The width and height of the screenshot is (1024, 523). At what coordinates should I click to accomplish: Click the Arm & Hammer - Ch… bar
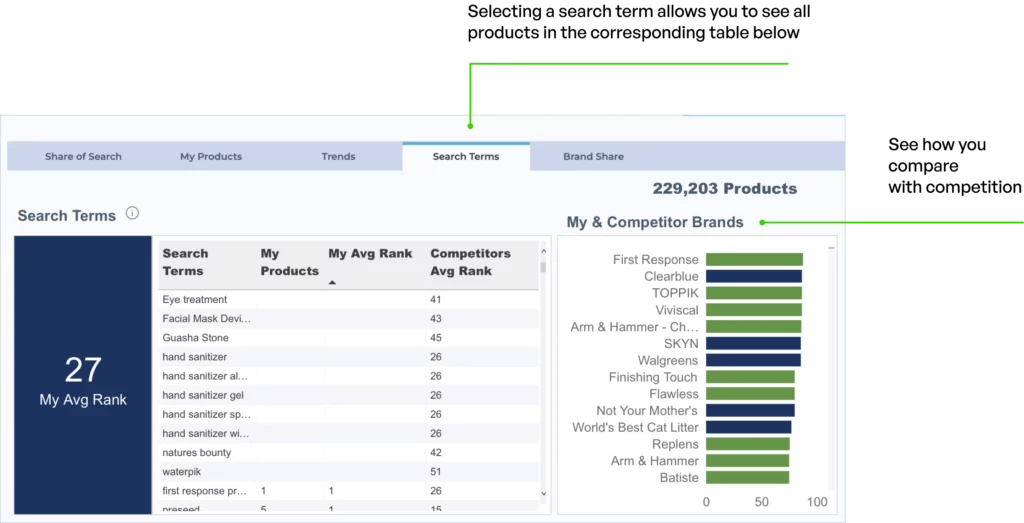(x=754, y=327)
